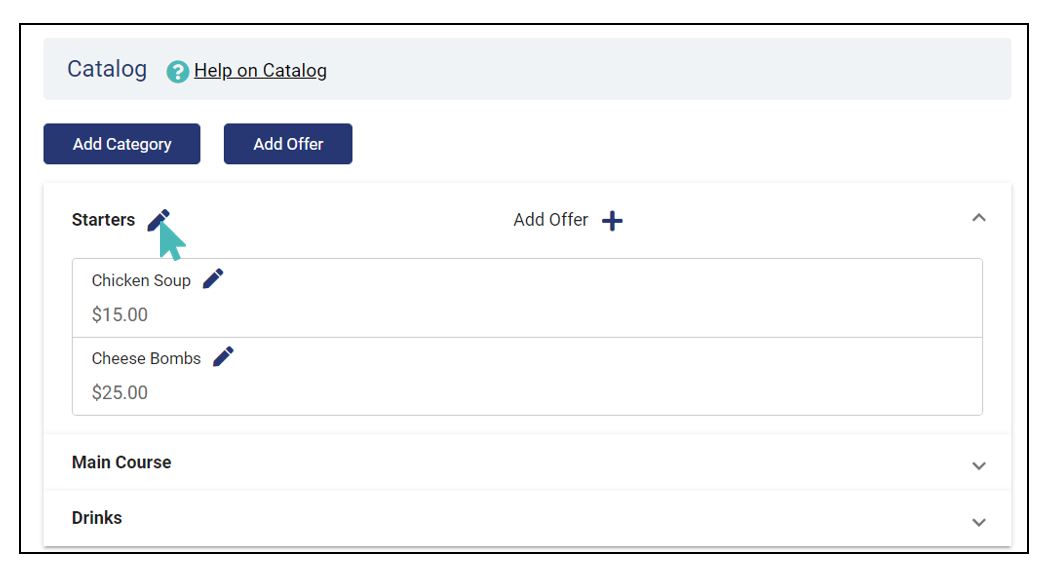
Task: Select the Main Course category title
Action: click(x=121, y=462)
